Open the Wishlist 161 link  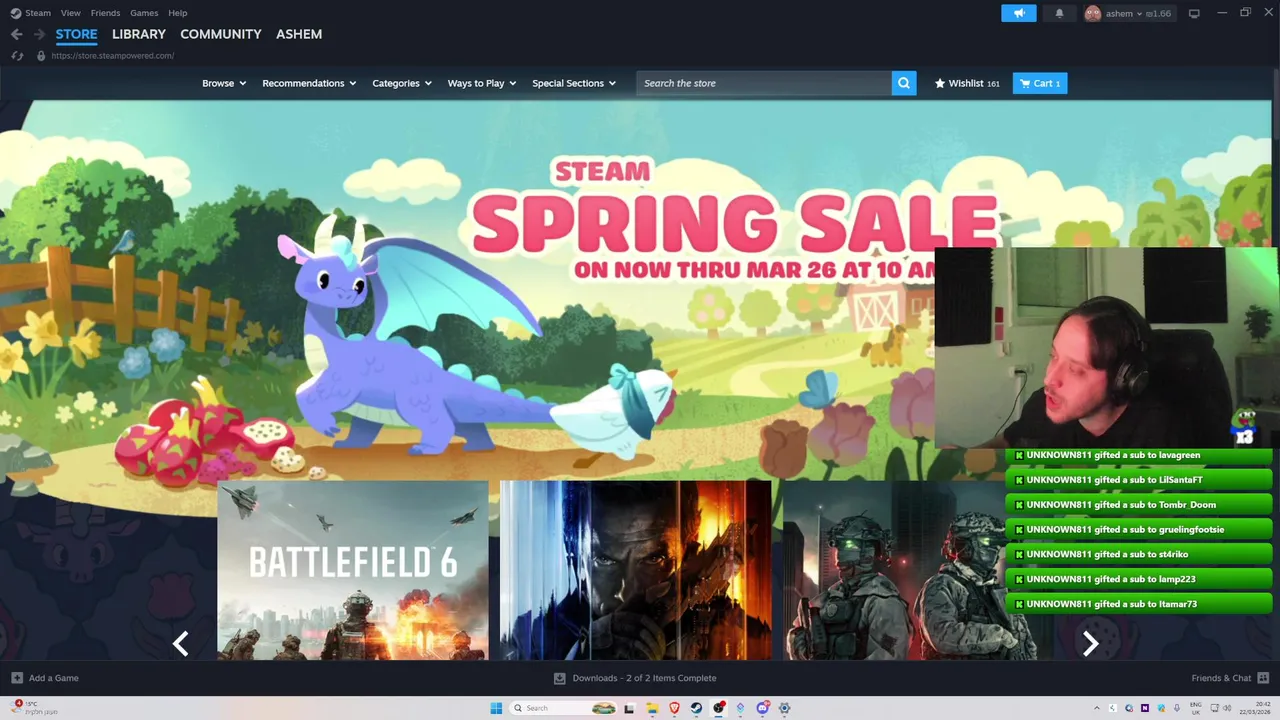(x=967, y=83)
